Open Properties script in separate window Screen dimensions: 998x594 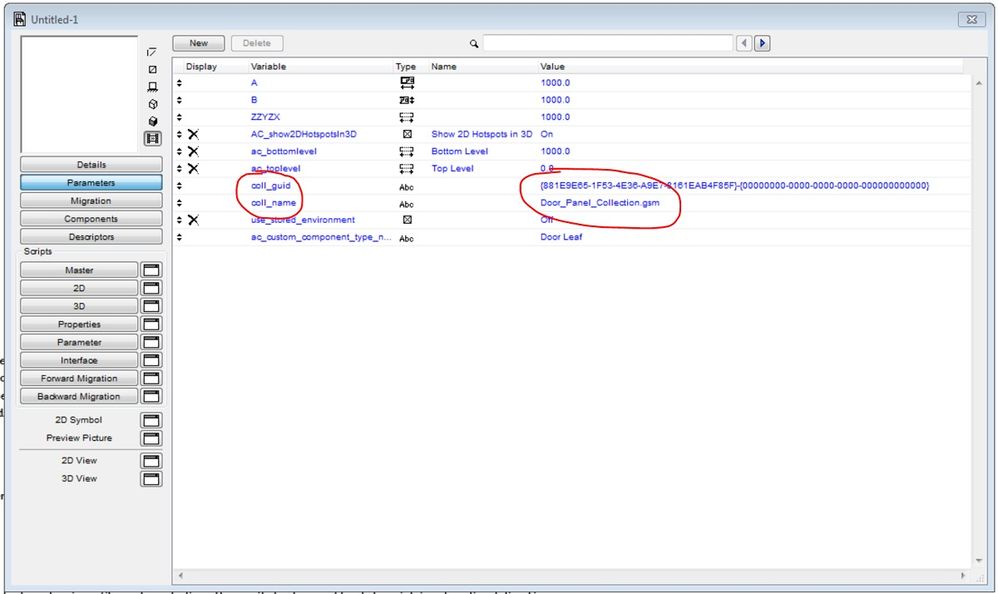(151, 324)
